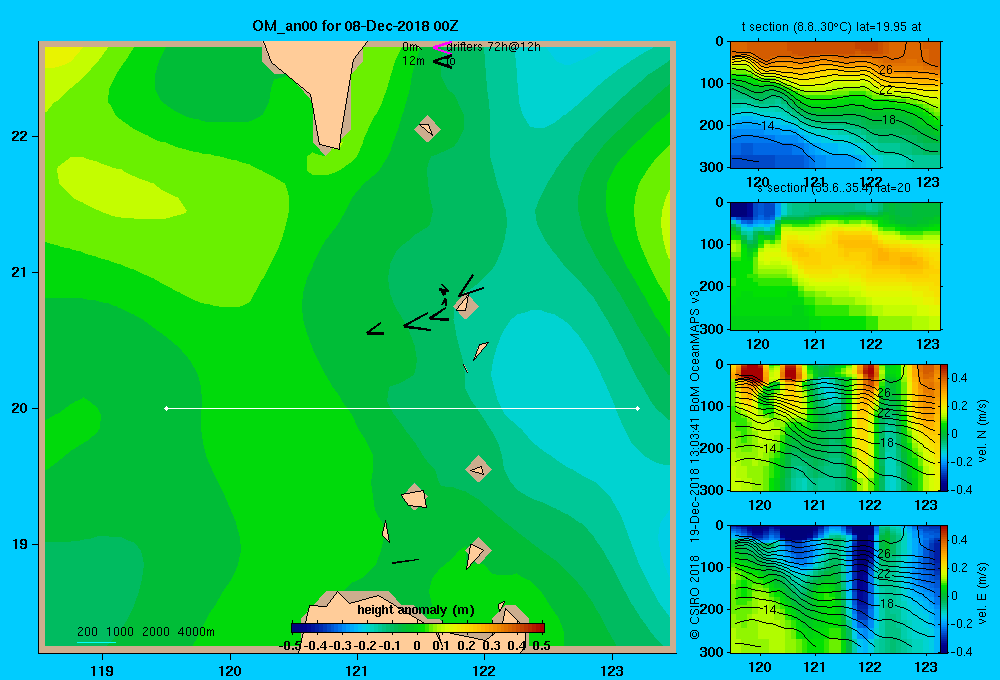The height and width of the screenshot is (680, 1000).
Task: Click the 26 contour label in temperature section
Action: 885,70
